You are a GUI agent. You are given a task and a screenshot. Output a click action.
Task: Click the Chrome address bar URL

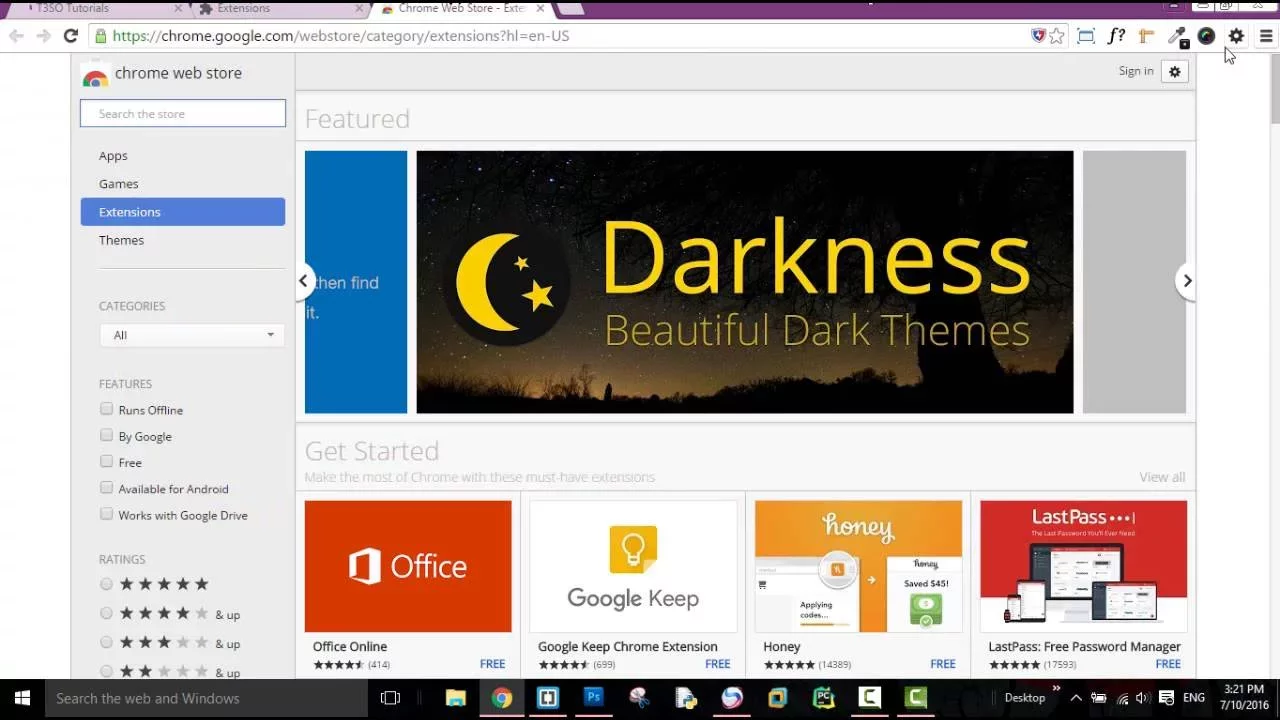pos(341,36)
